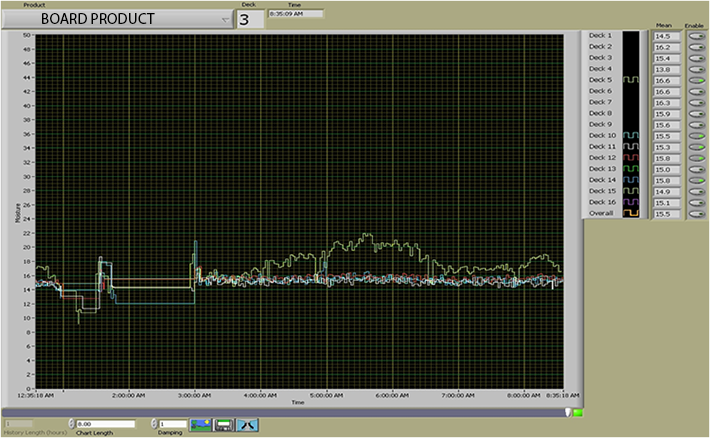Toggle the Enable switch for Deck 2
The image size is (710, 438).
click(x=696, y=47)
